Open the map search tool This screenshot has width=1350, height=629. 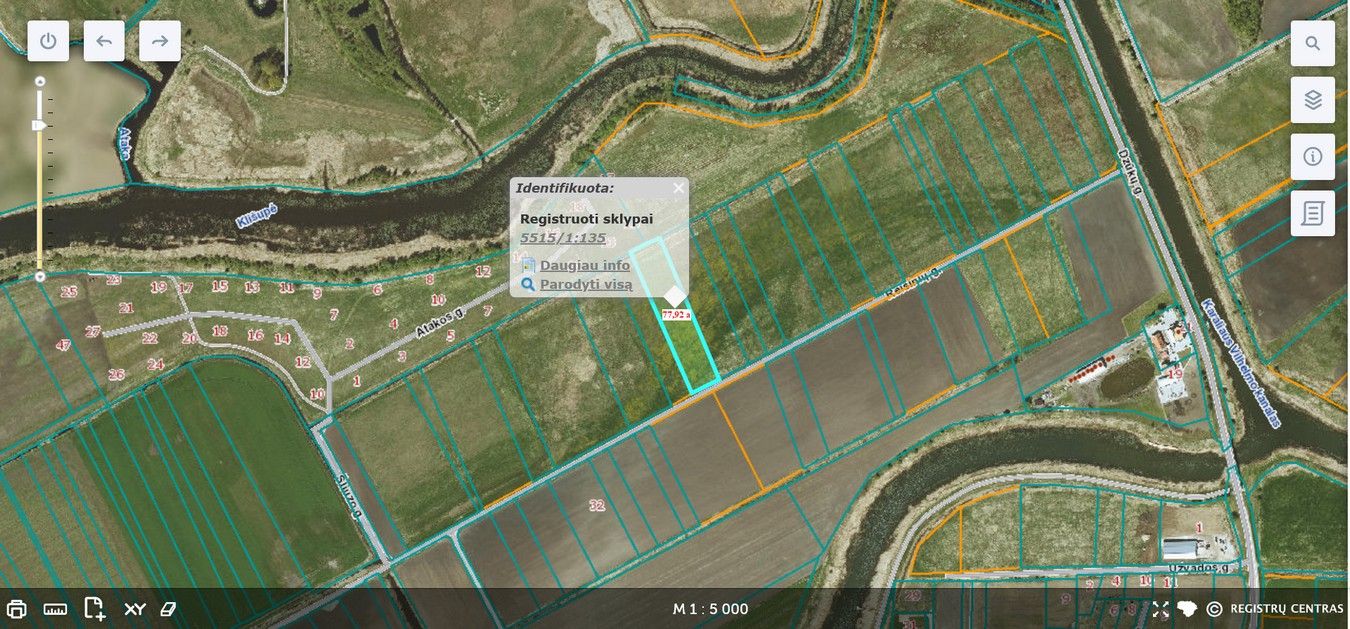[x=1312, y=44]
